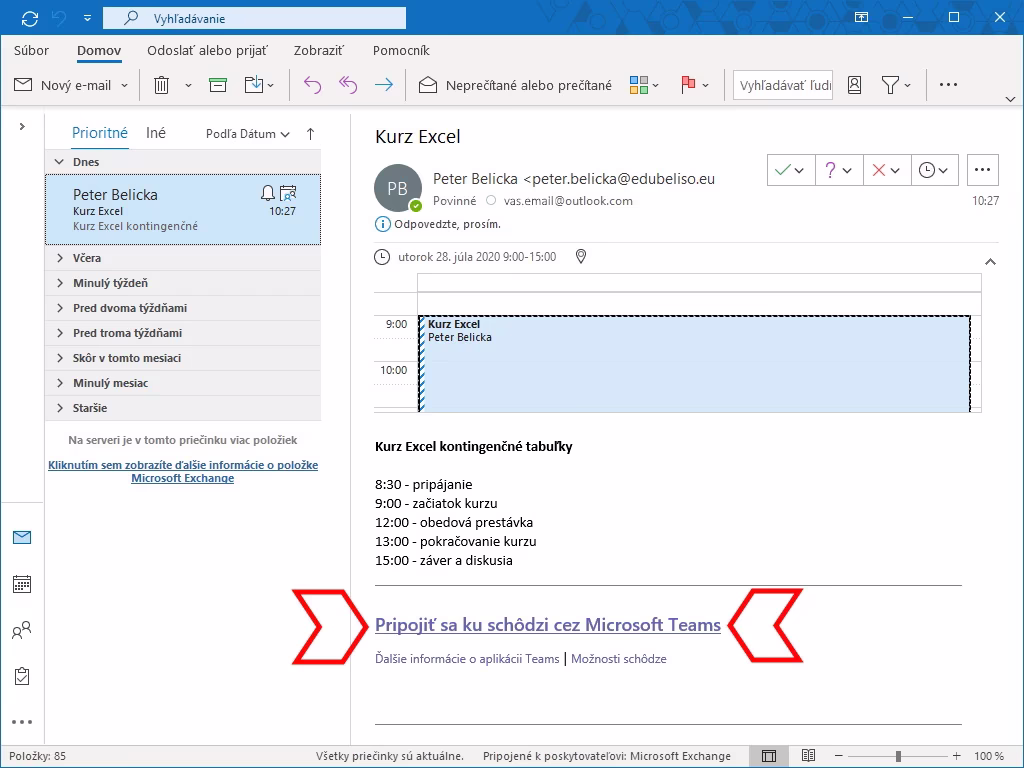
Task: Propose new time with clock button
Action: [934, 170]
